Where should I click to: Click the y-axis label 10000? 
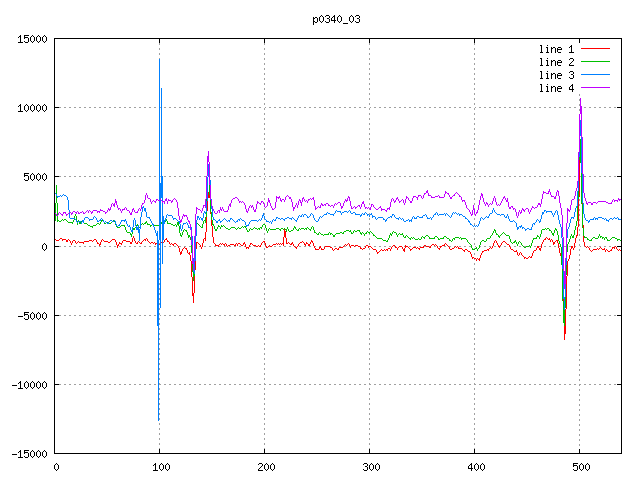[32, 108]
